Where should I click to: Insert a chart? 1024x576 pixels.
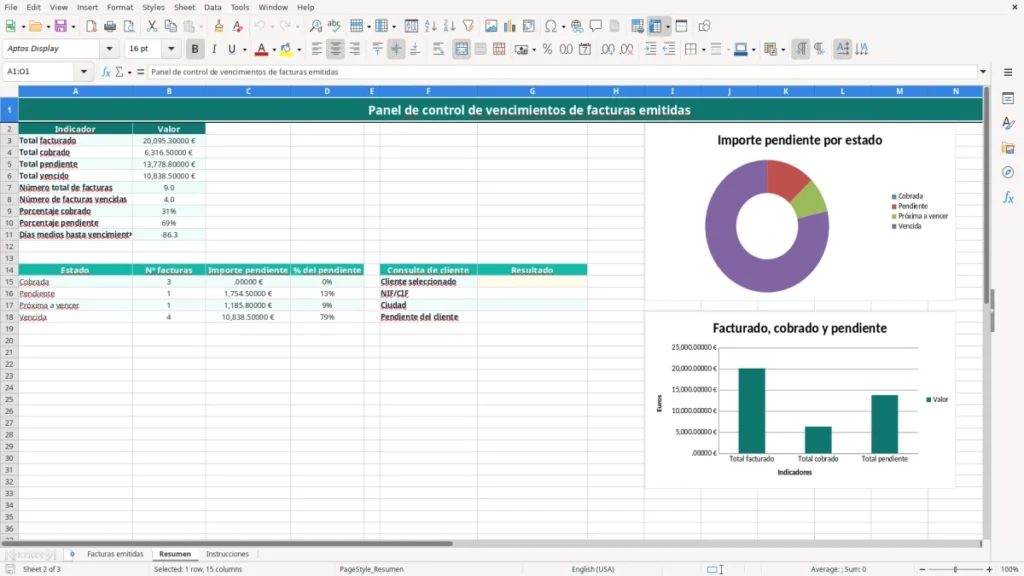point(510,26)
